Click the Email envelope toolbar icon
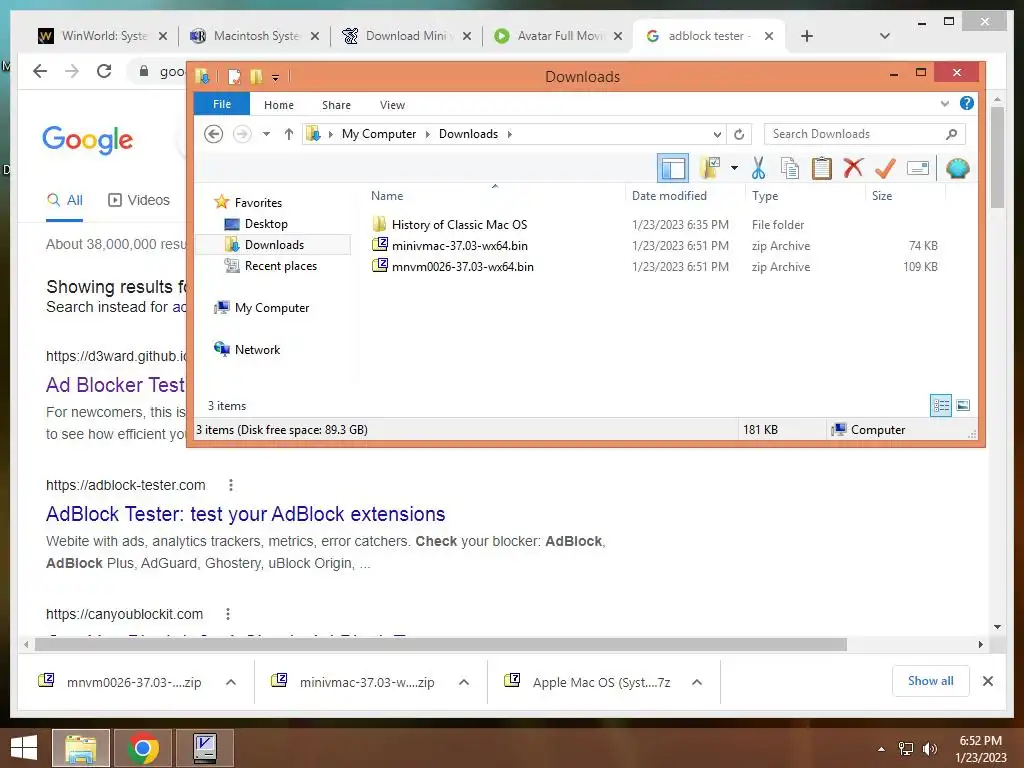The image size is (1024, 768). pyautogui.click(x=918, y=168)
